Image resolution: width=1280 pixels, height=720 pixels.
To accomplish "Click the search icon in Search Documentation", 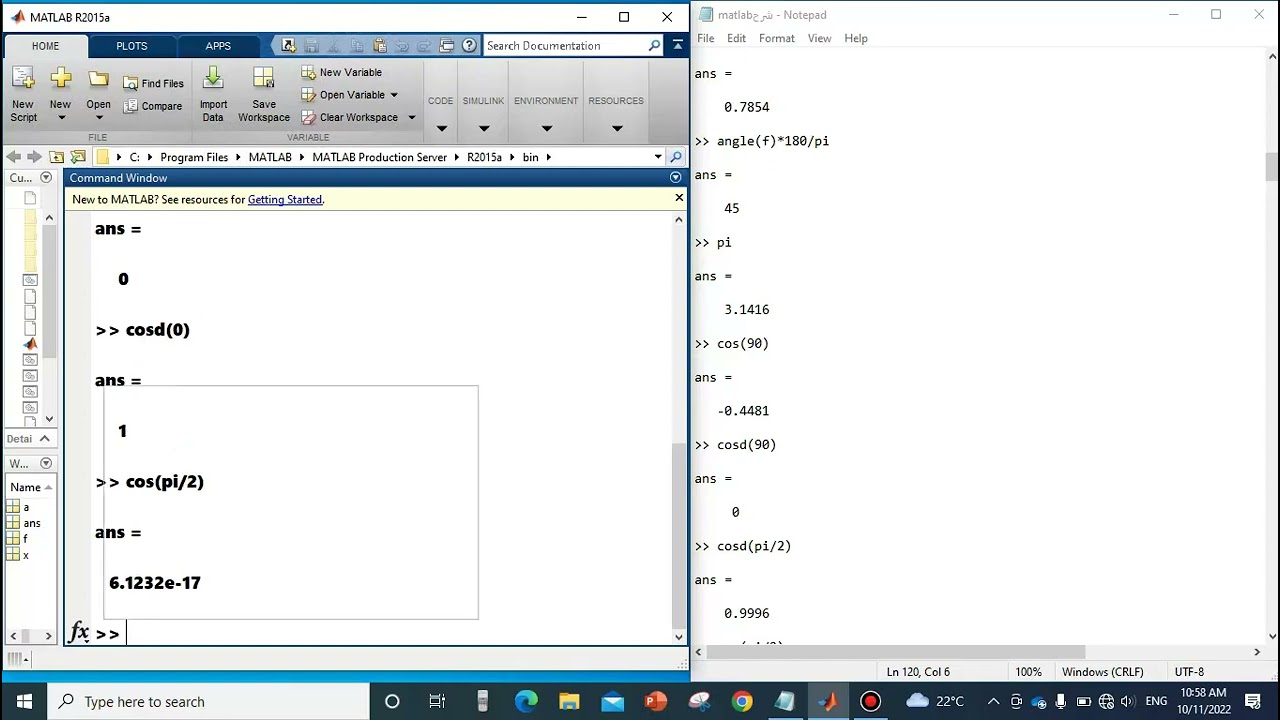I will coord(654,46).
